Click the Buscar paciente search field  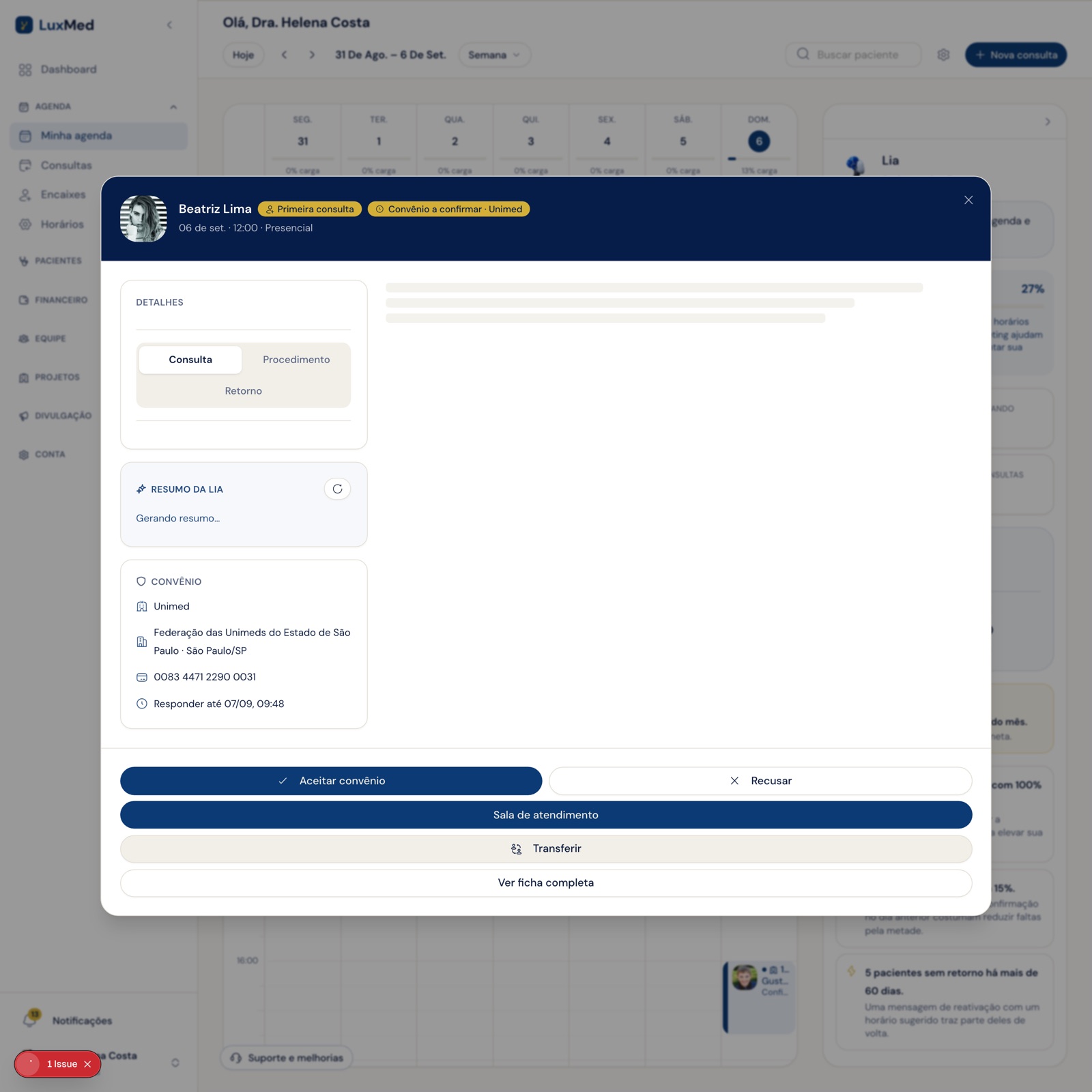853,55
